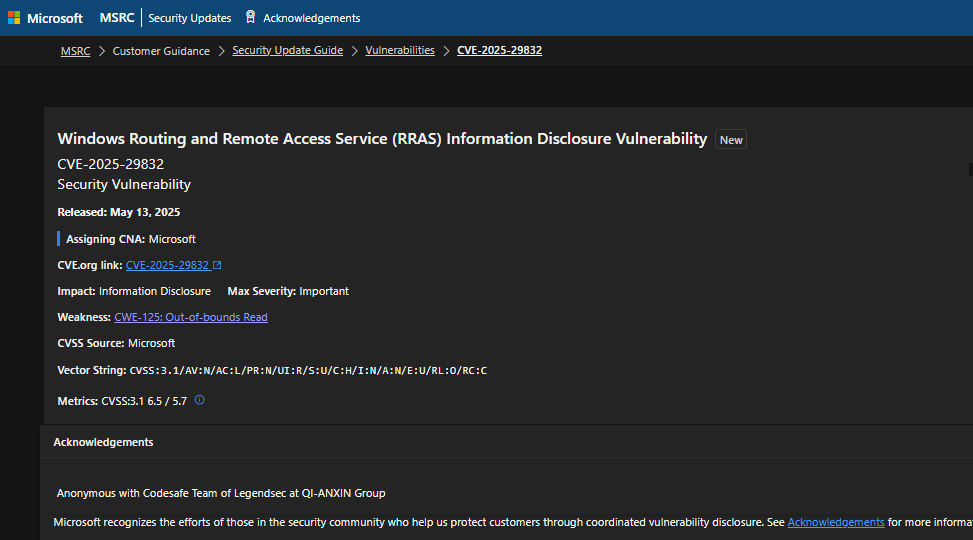Open the CVE.org CVE-2025-29832 link
The height and width of the screenshot is (540, 973).
tap(167, 265)
